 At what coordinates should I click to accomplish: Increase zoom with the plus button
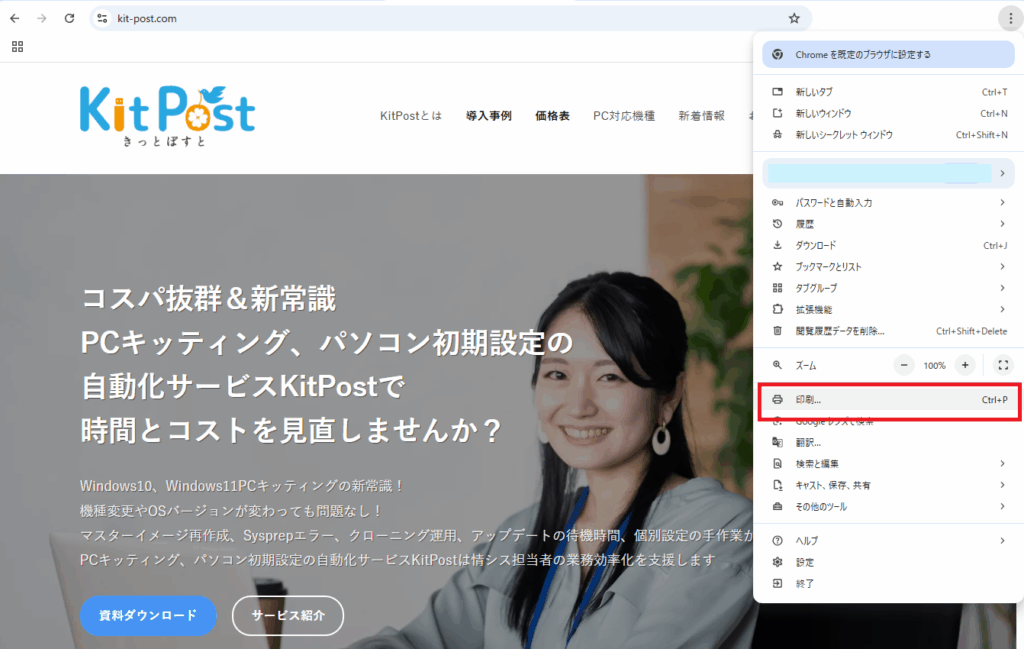coord(965,366)
